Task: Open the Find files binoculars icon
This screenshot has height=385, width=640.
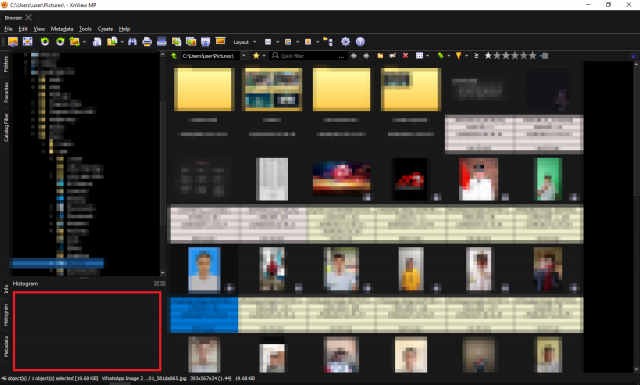Action: (132, 42)
